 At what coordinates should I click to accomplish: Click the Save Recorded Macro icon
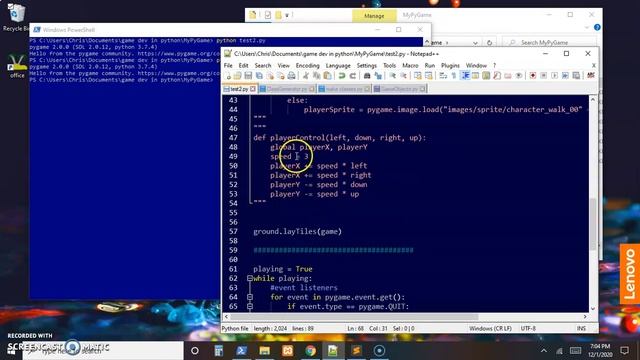click(576, 76)
